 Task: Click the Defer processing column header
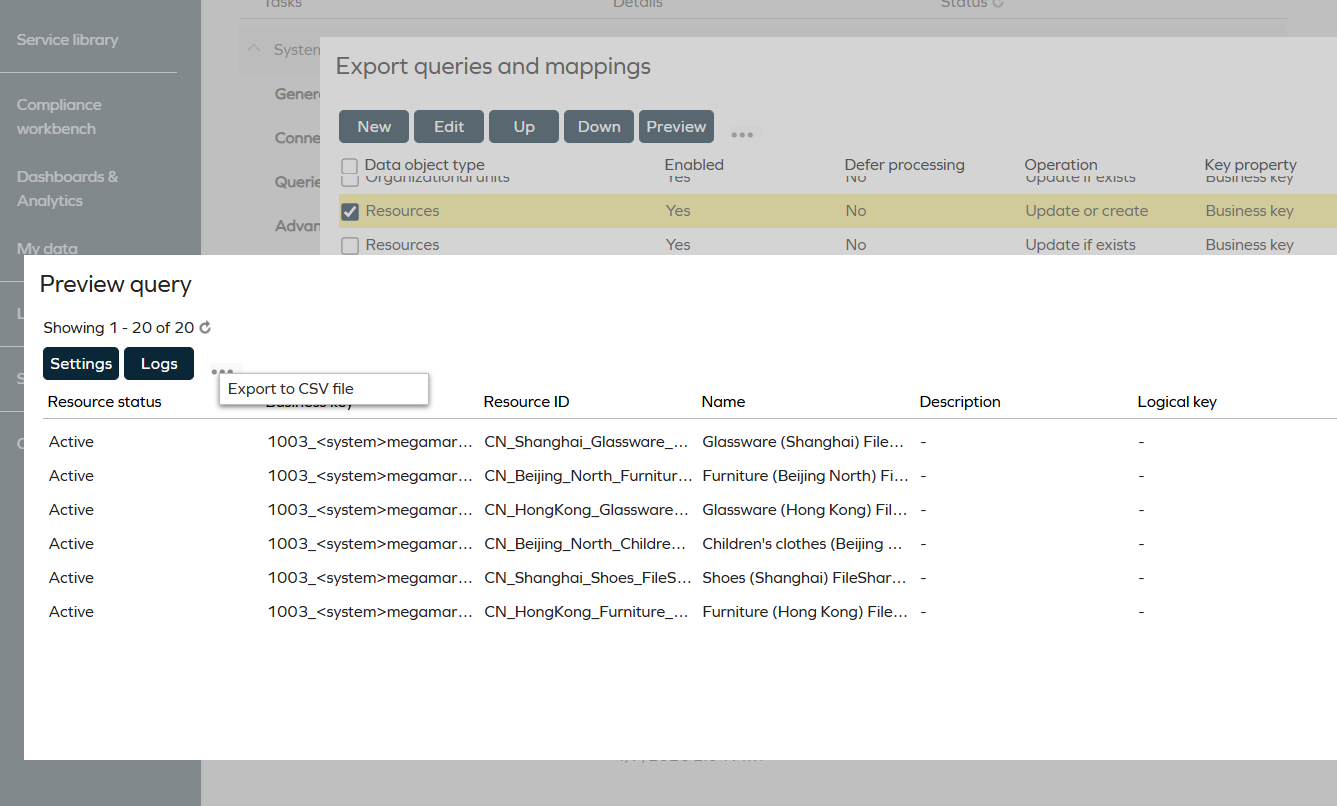click(x=904, y=165)
